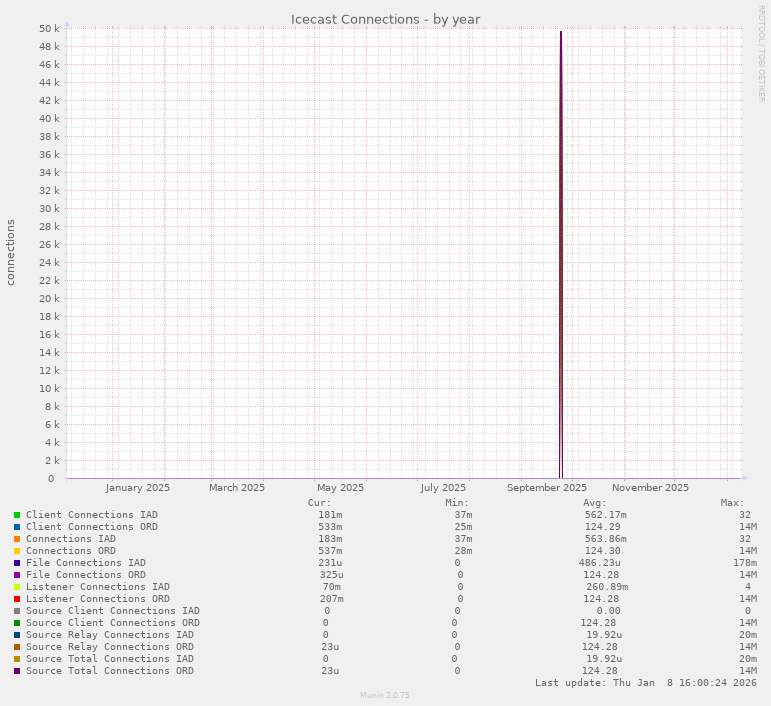Click the gray Source Client Connections IAD swatch
The image size is (771, 706).
point(17,611)
